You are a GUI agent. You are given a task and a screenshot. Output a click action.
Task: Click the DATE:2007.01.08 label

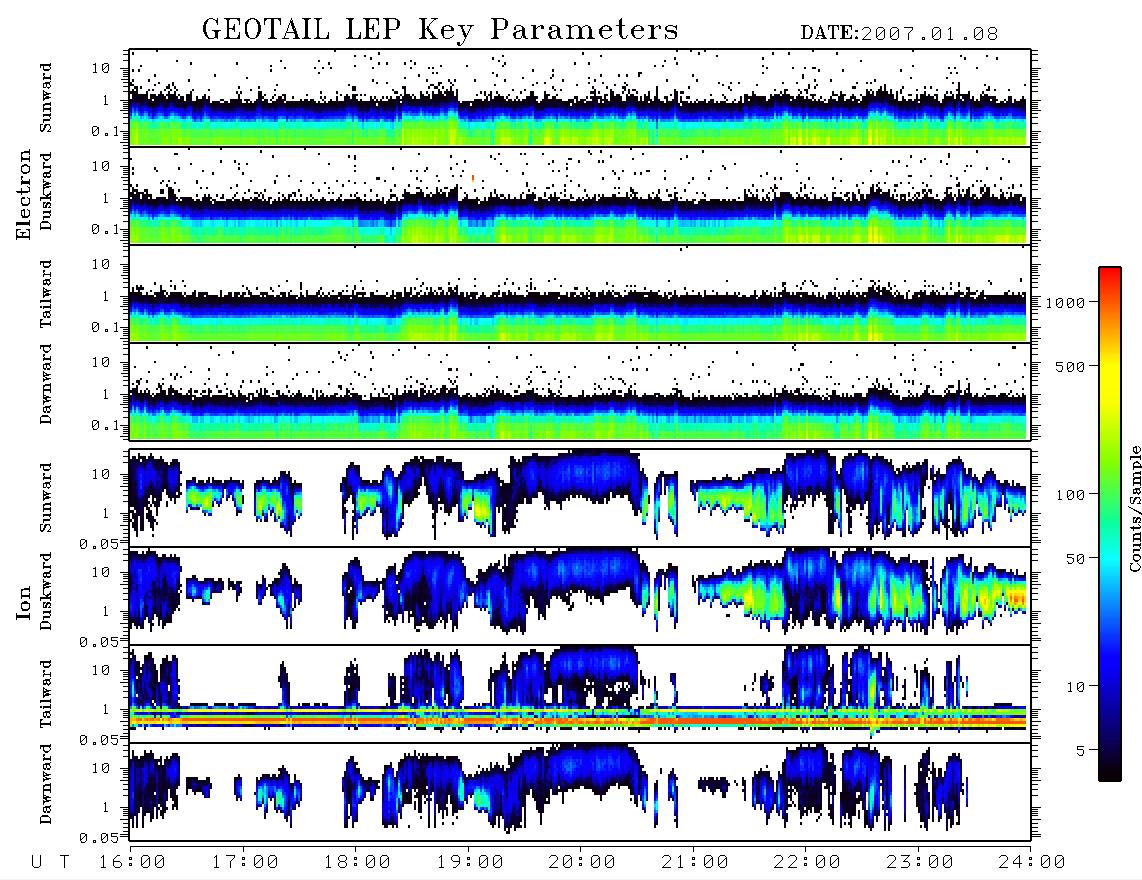coord(899,34)
